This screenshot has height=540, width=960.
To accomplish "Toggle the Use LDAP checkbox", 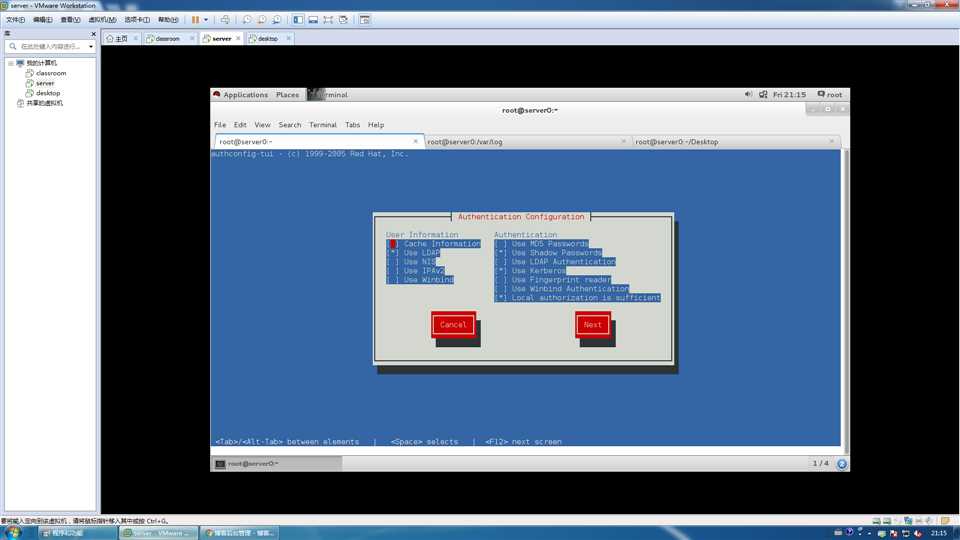I will click(392, 253).
